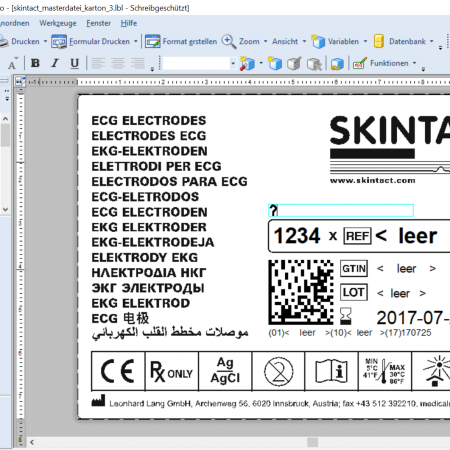Click the ruler corner origin icon
Image resolution: width=450 pixels, height=450 pixels.
click(20, 81)
